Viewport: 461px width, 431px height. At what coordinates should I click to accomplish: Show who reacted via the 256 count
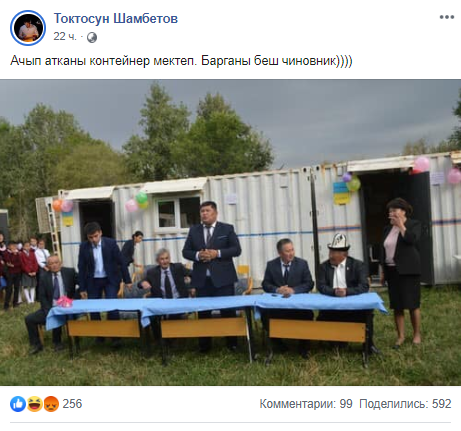(x=72, y=404)
